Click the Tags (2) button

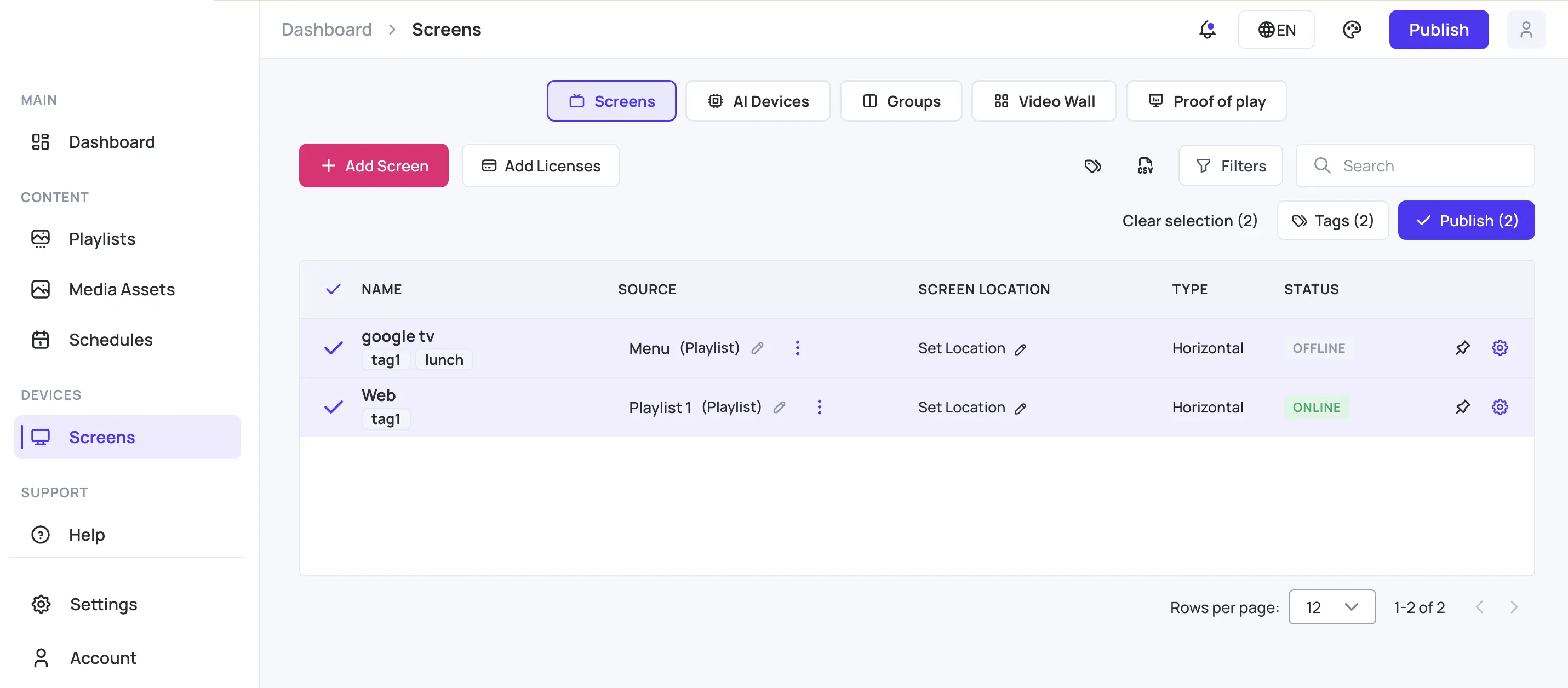[1332, 220]
